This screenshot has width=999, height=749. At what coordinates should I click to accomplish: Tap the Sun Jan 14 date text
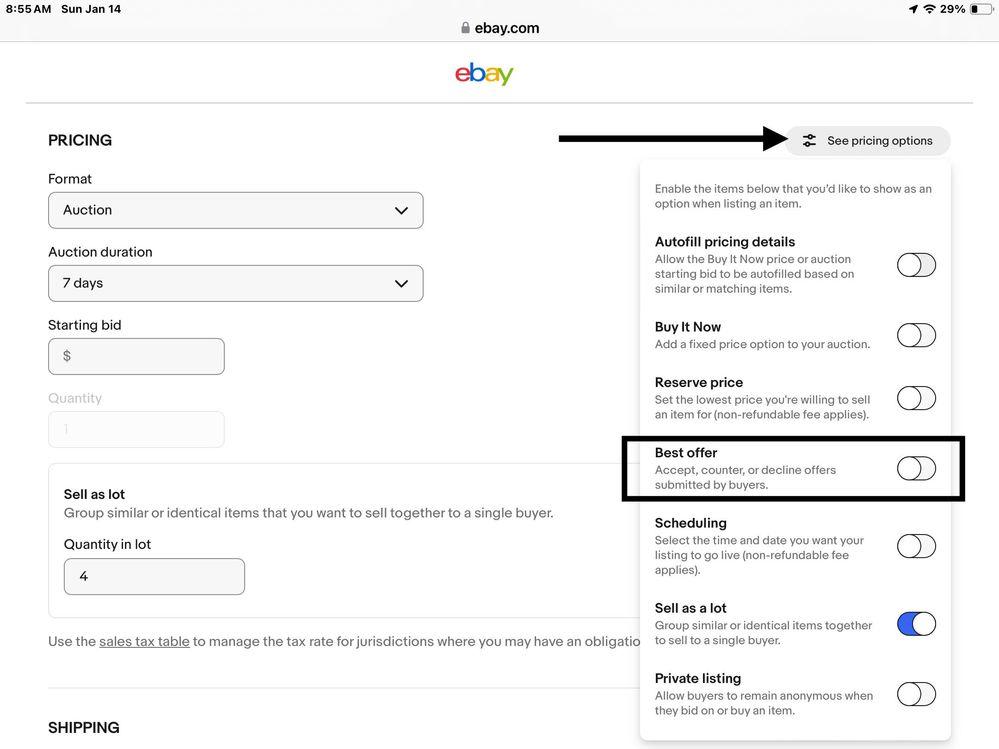(x=91, y=9)
